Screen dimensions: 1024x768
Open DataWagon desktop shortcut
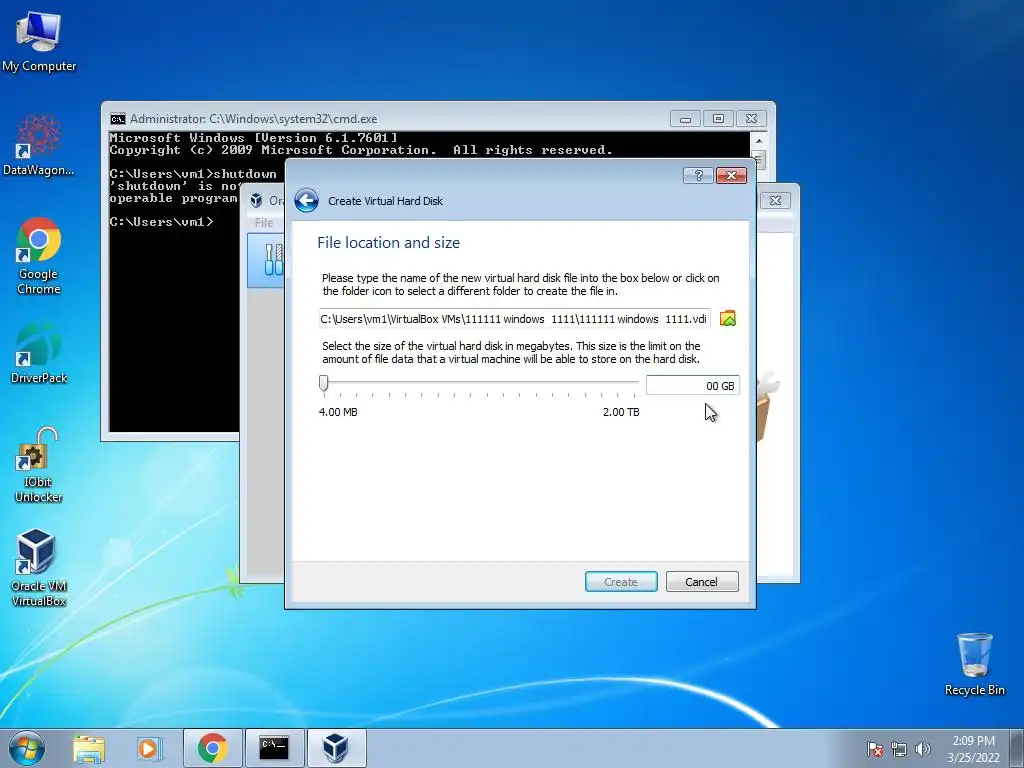pyautogui.click(x=39, y=145)
